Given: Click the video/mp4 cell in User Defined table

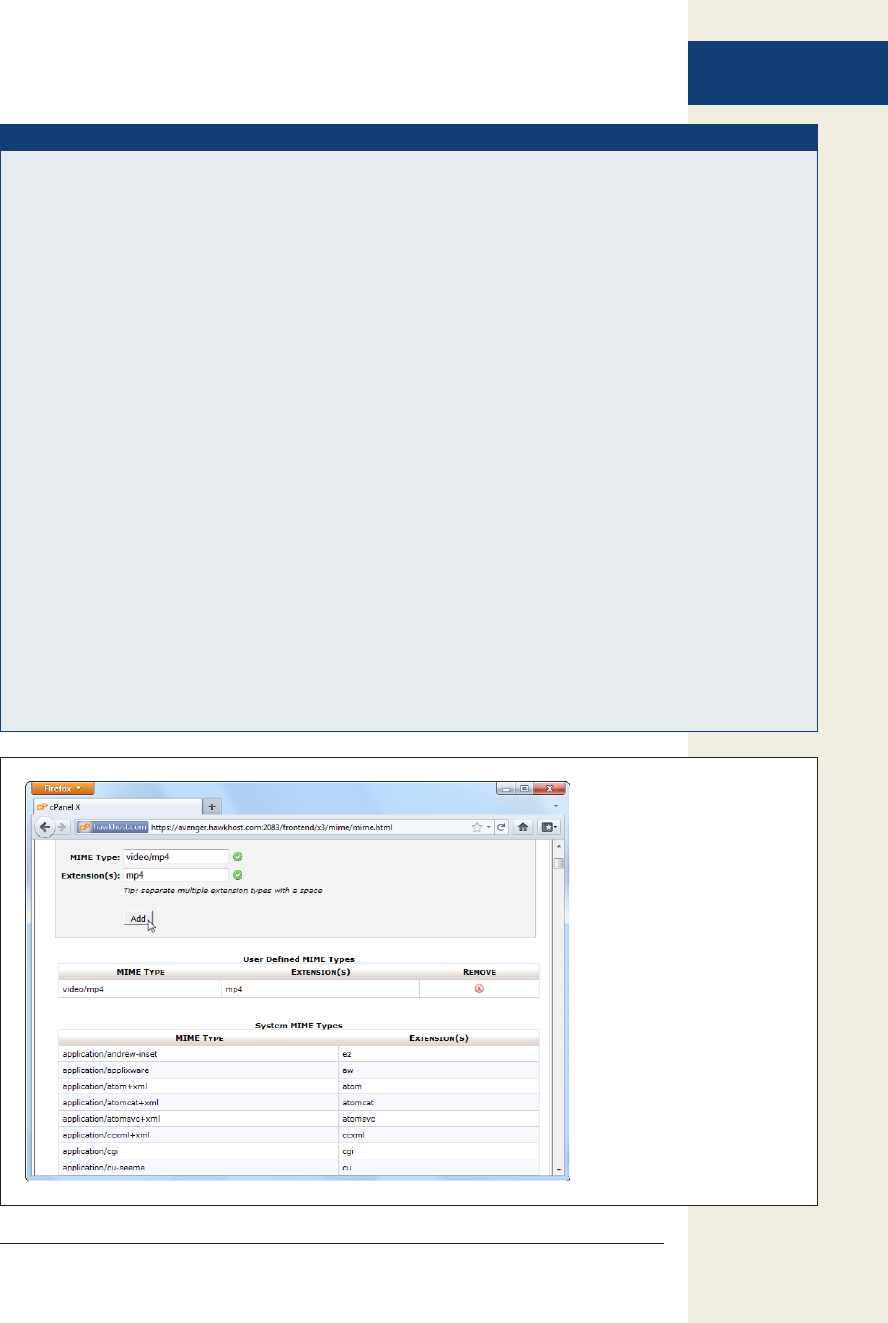Looking at the screenshot, I should click(x=139, y=989).
